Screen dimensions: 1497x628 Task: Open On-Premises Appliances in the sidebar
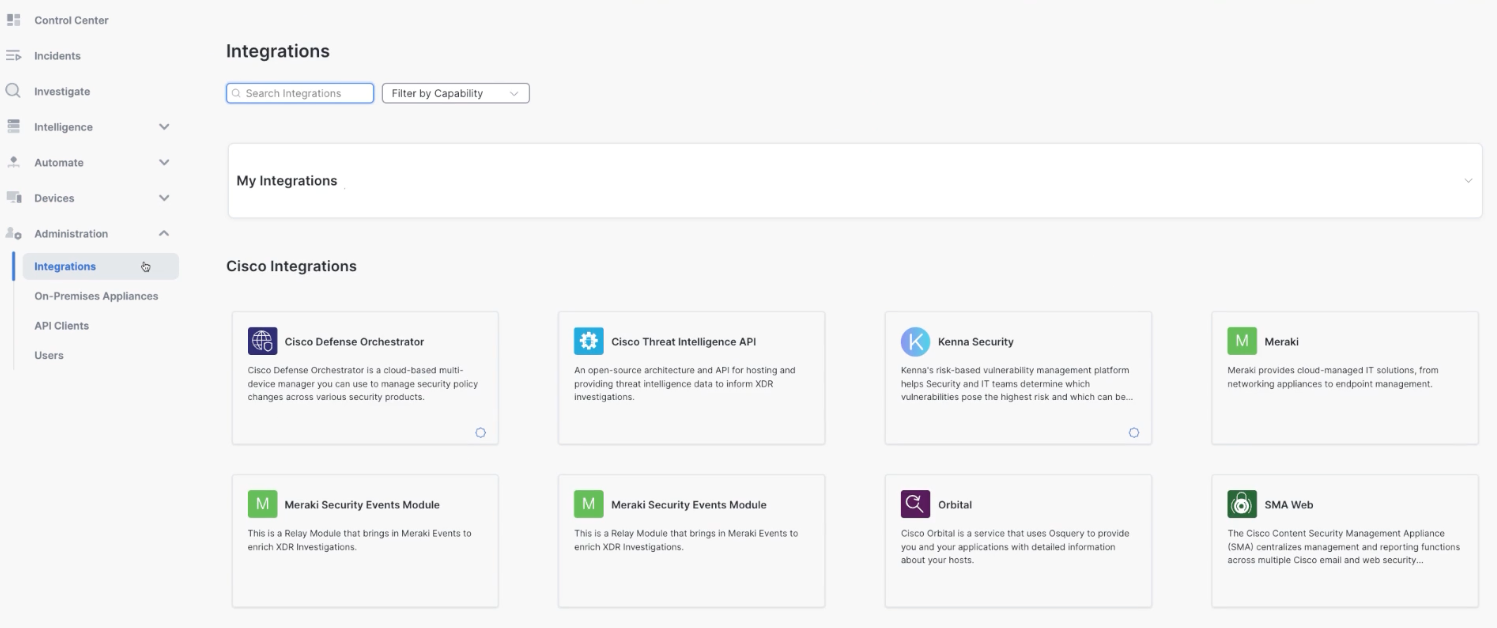point(96,296)
